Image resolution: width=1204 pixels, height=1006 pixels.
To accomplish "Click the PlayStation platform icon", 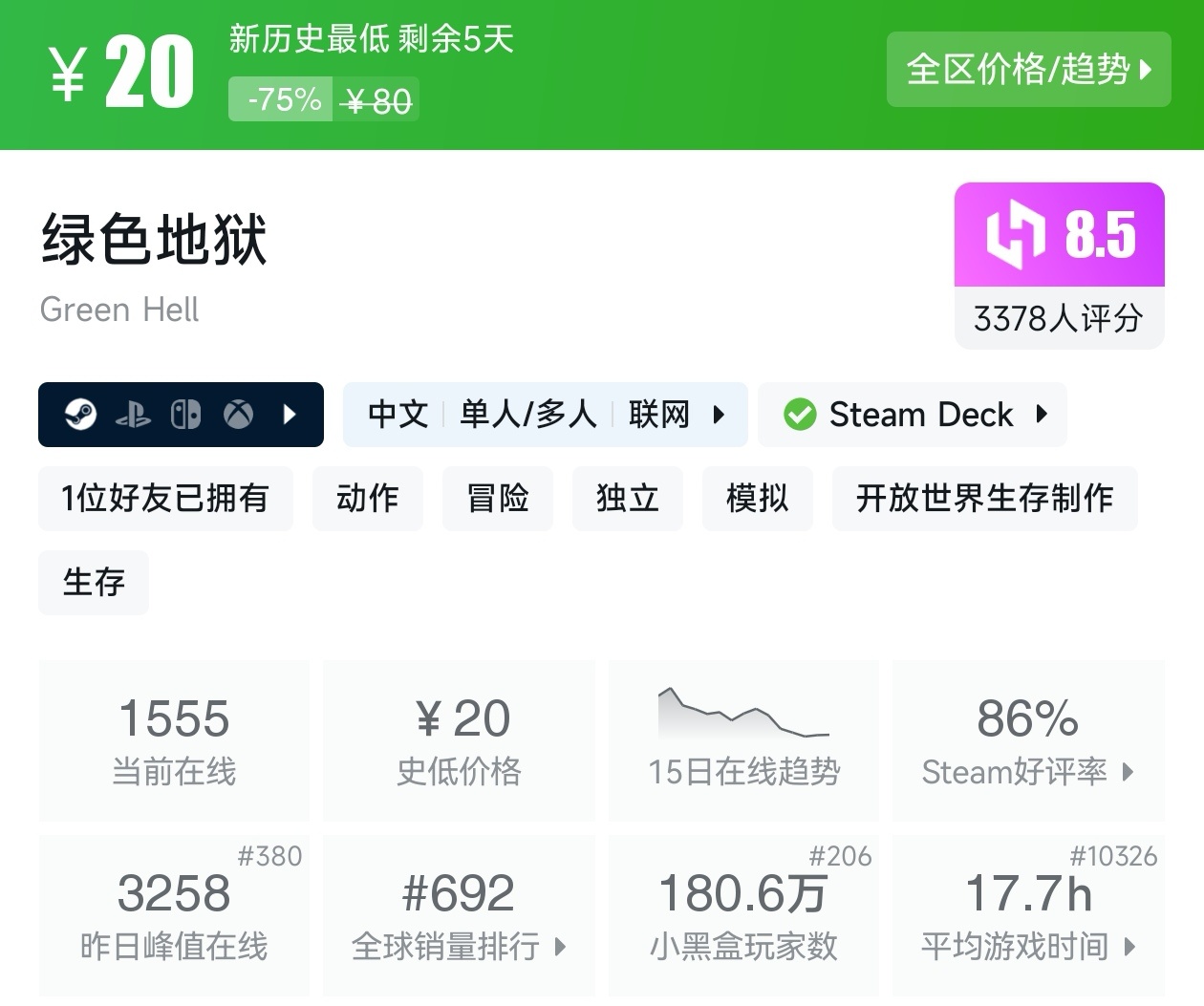I will (133, 415).
